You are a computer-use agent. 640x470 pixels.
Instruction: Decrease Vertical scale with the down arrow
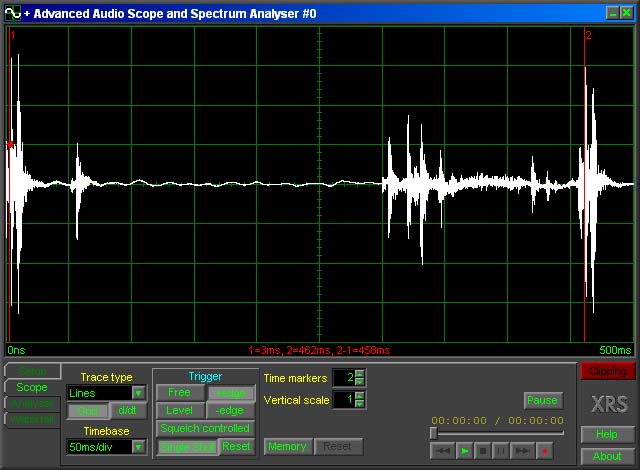(x=359, y=403)
